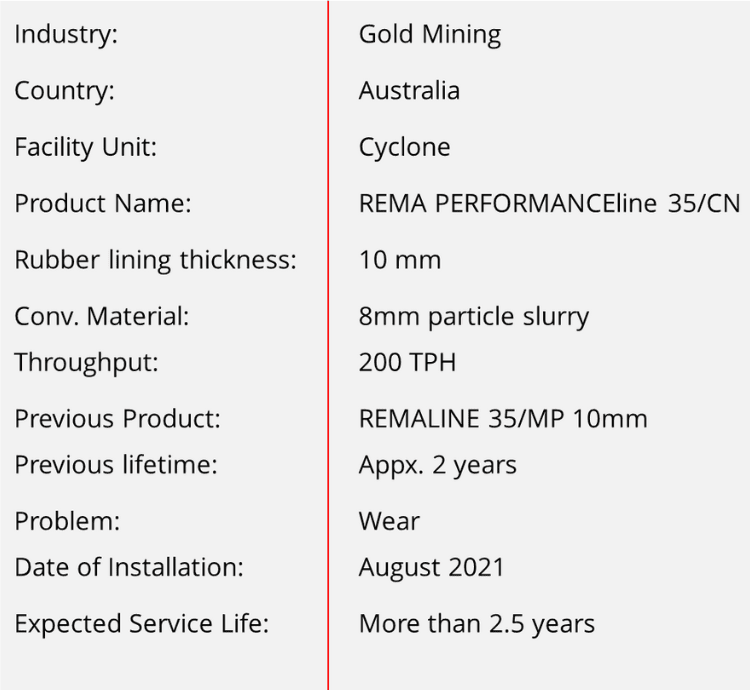Select "REMA PERFORMANCEline 35/CN" text
Screen dimensions: 750x690
[x=549, y=204]
